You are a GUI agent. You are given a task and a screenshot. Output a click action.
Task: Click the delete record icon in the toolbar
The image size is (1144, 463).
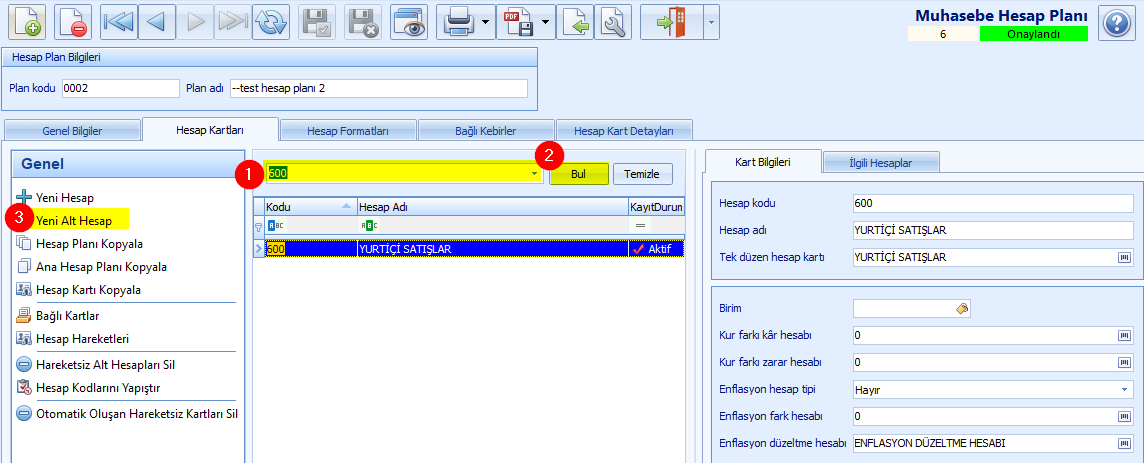72,22
